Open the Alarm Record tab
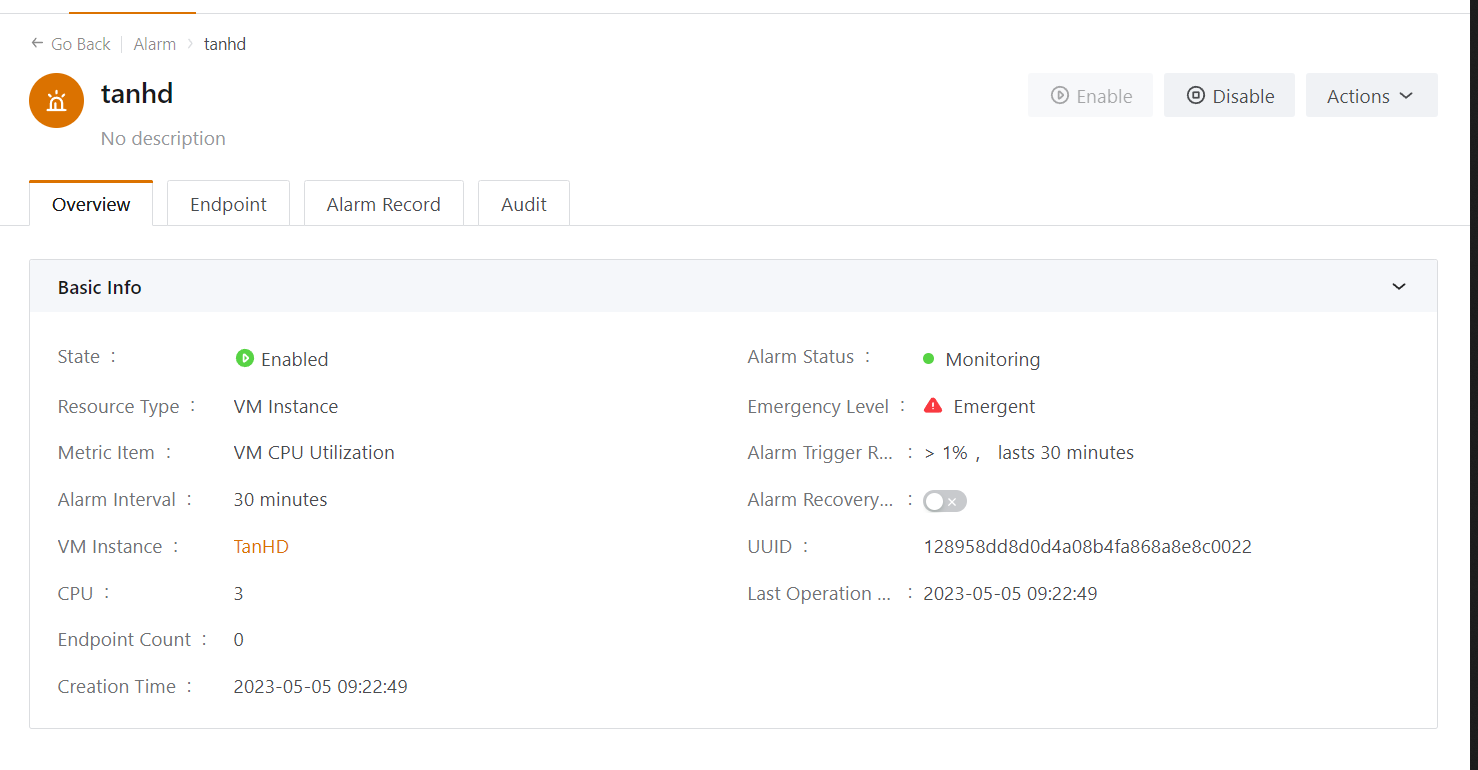 pyautogui.click(x=383, y=204)
